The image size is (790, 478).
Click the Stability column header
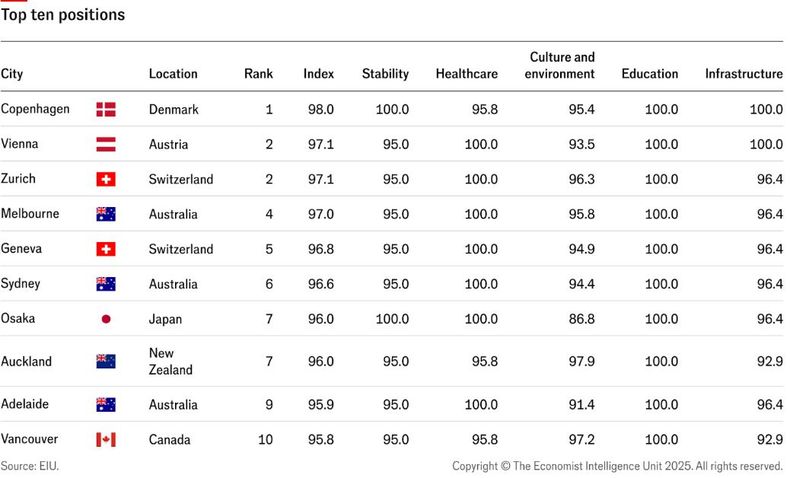point(385,74)
